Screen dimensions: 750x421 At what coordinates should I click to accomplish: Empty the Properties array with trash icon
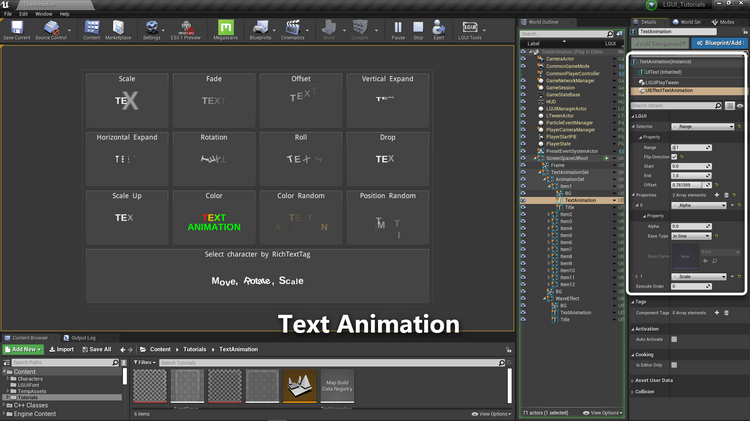tap(726, 195)
